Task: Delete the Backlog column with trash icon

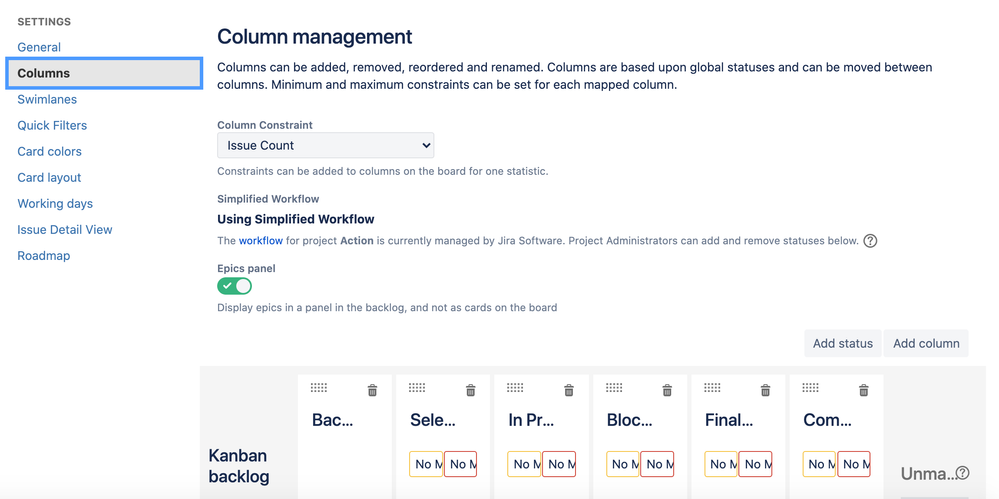Action: pos(372,390)
